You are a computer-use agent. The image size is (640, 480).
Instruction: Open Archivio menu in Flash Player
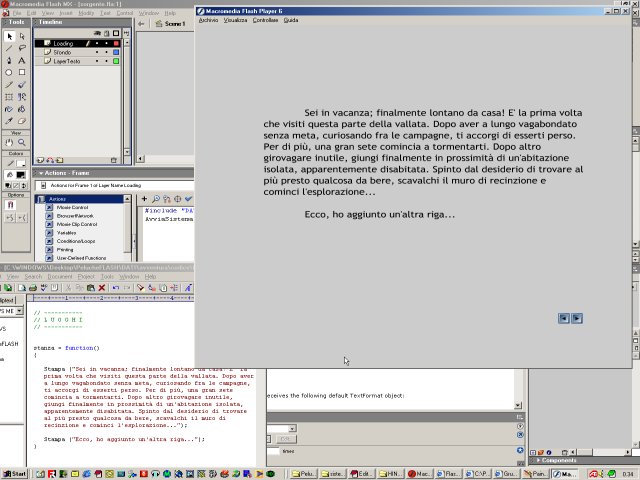208,20
